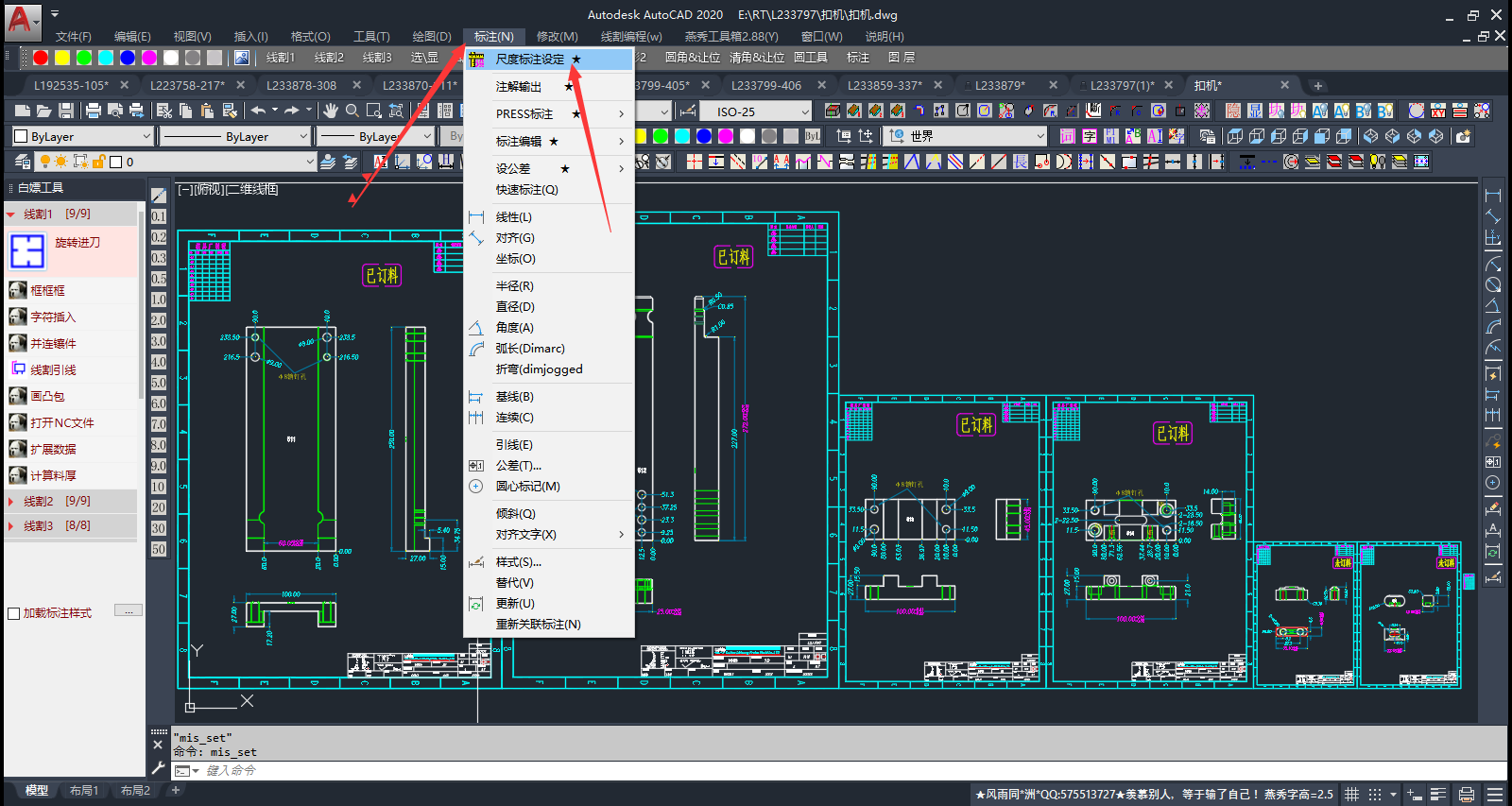Open the 修改(M) menu
Screen dimensions: 1512x806
click(557, 36)
